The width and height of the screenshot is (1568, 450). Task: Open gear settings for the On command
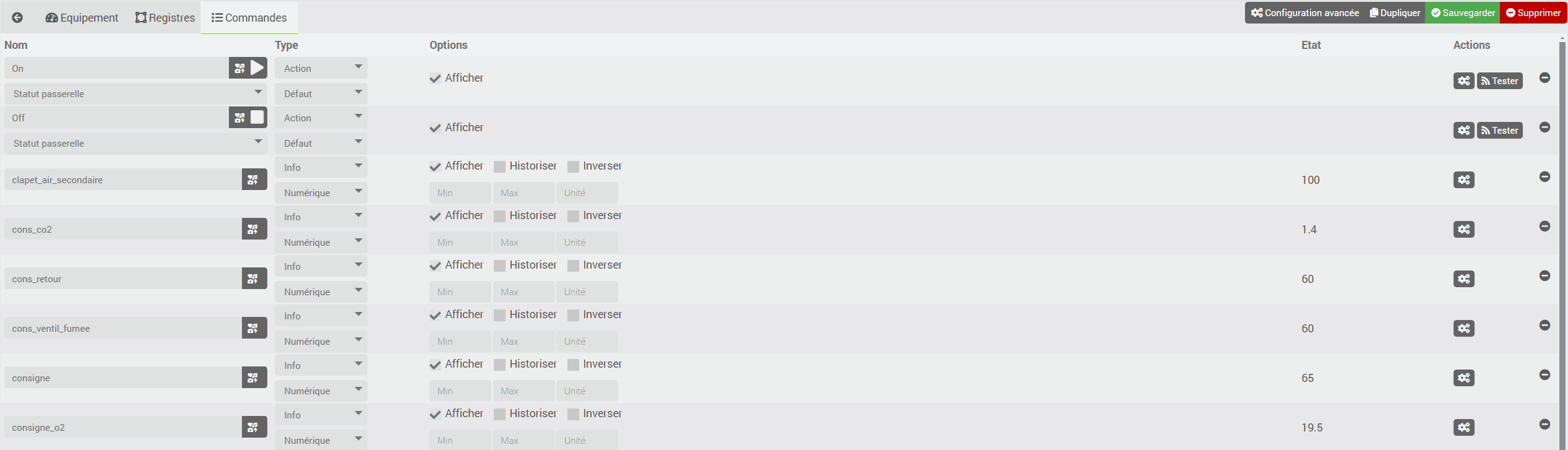click(1463, 81)
